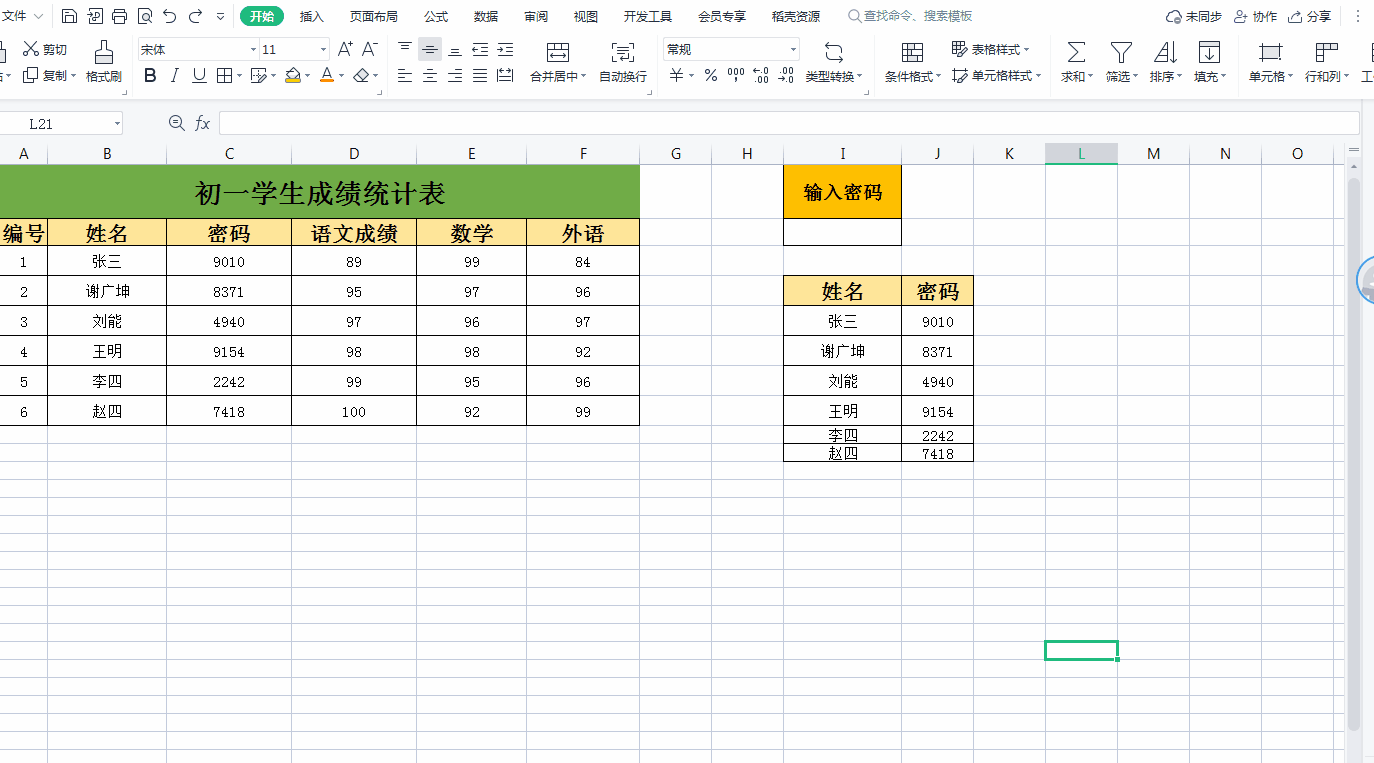This screenshot has width=1374, height=763.
Task: Select the Format Painter (格式刷) tool
Action: pos(104,62)
